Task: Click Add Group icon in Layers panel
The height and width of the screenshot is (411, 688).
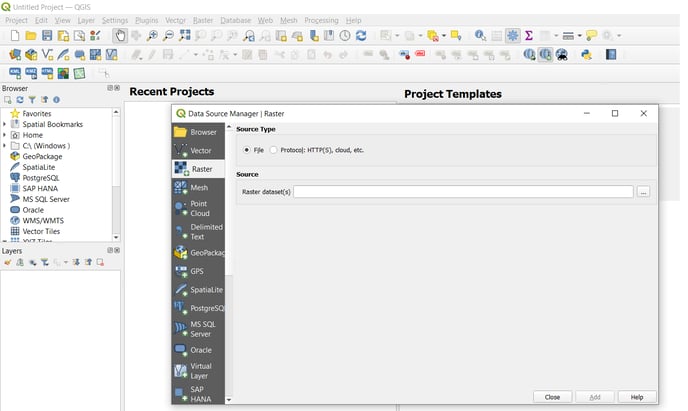Action: point(20,262)
